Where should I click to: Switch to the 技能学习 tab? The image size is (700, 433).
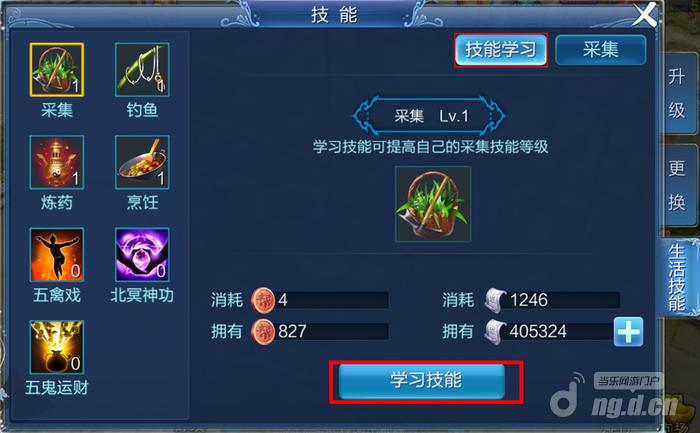pos(501,50)
